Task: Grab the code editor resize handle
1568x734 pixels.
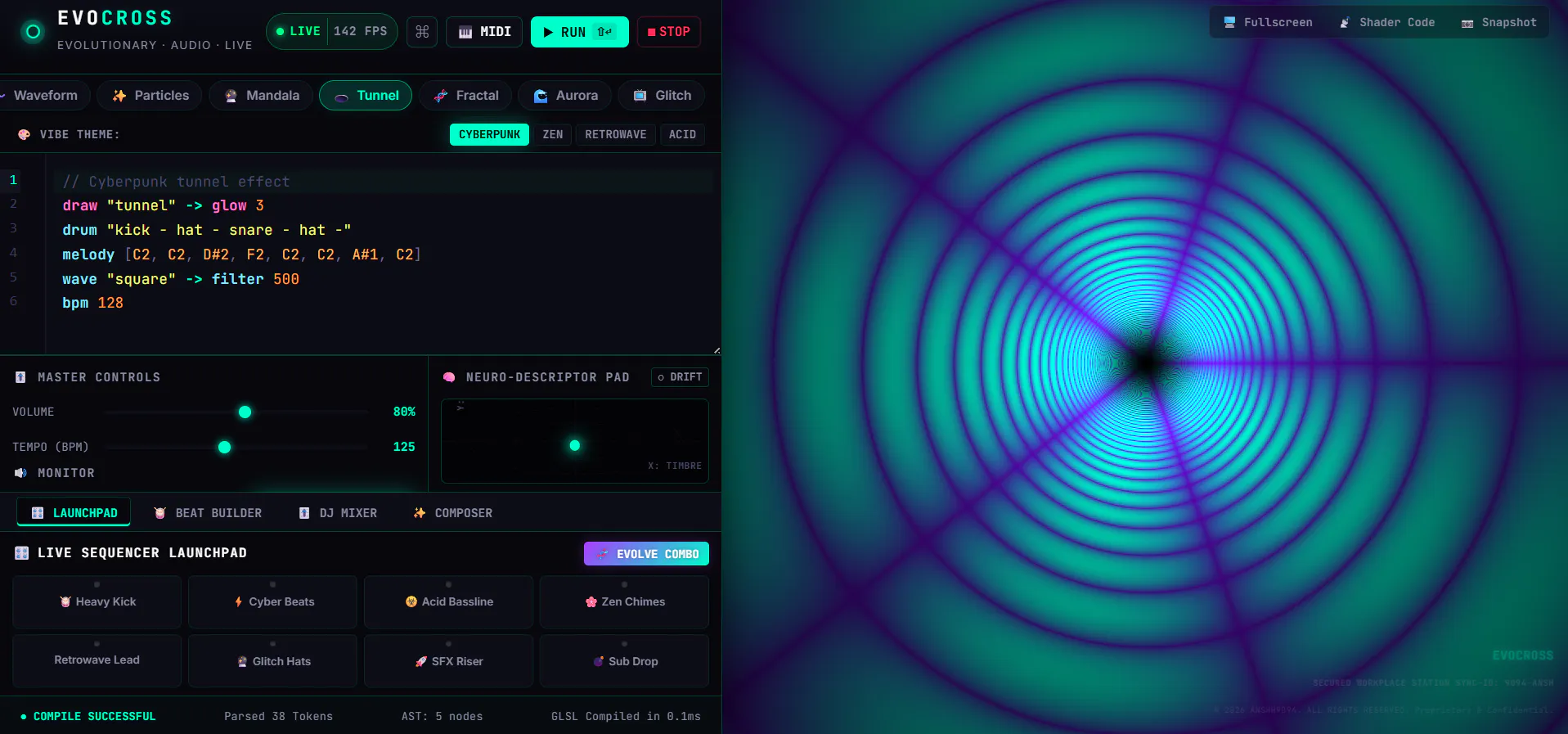Action: pos(717,350)
